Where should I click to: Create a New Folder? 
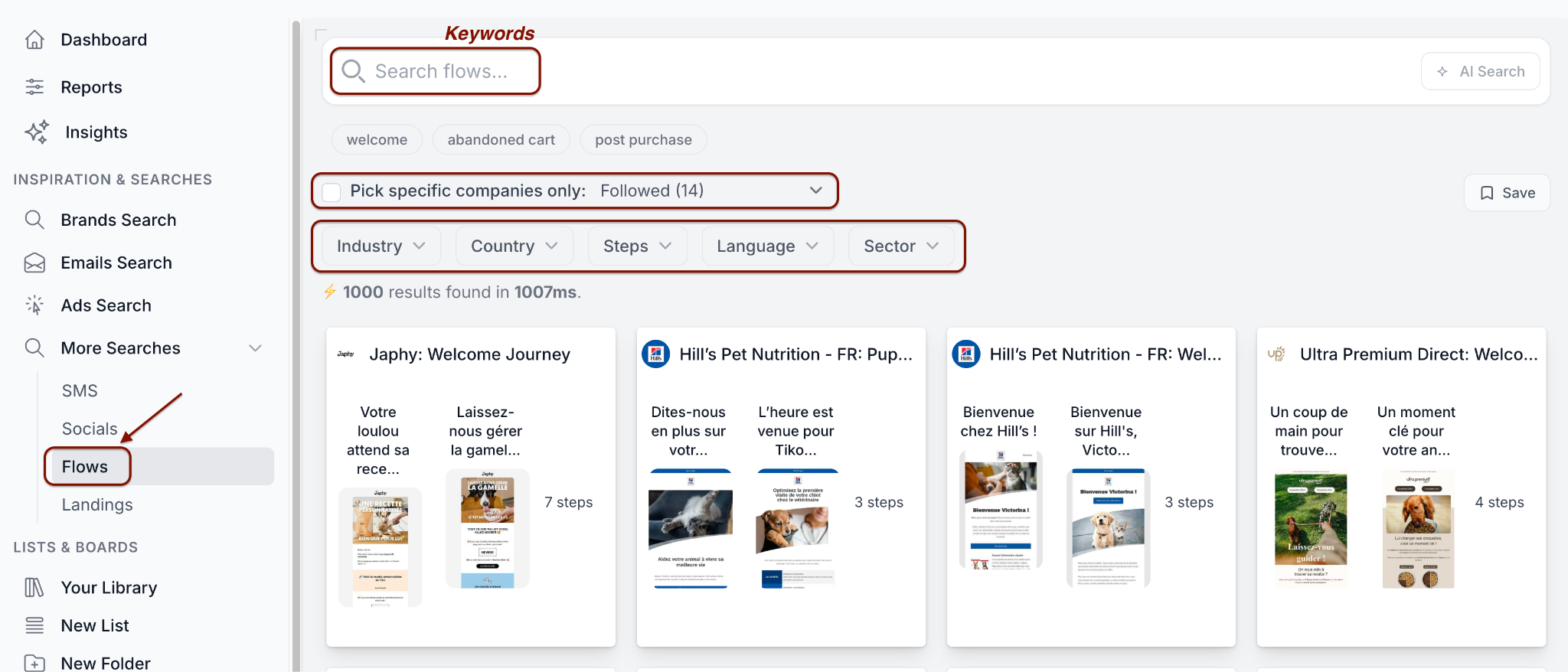pos(106,663)
